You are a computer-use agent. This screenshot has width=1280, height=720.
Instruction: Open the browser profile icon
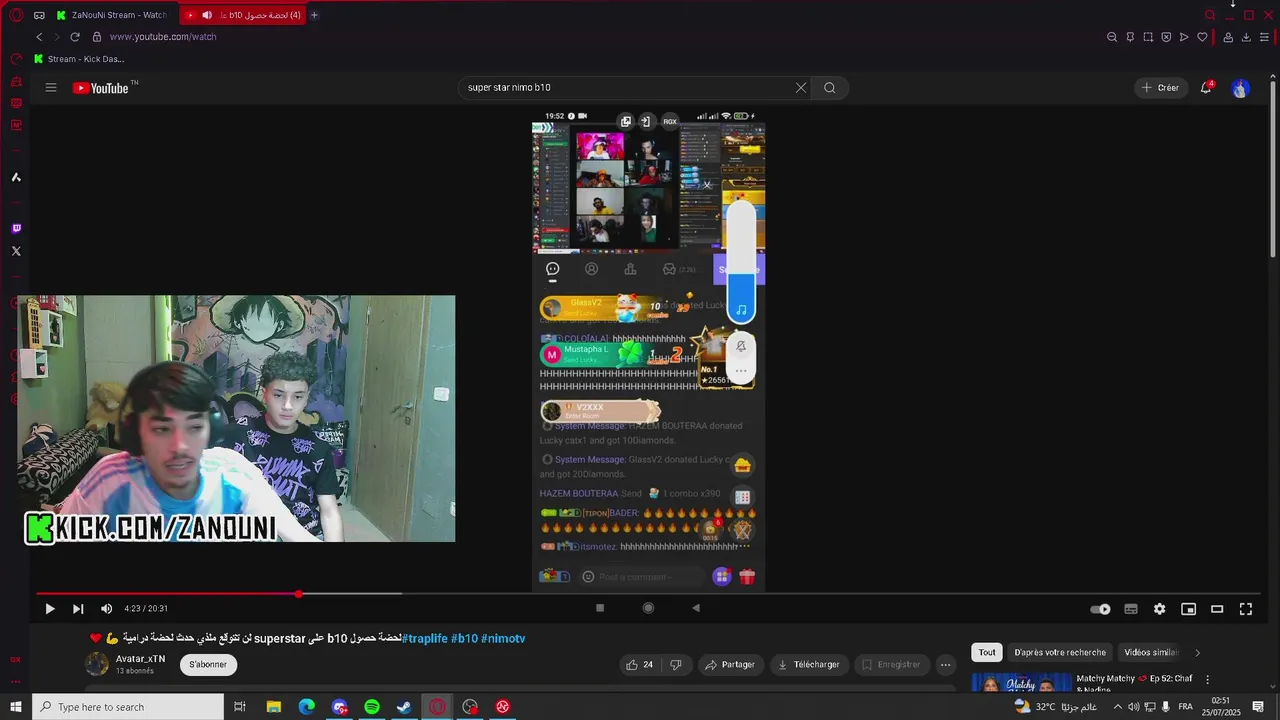click(1227, 37)
